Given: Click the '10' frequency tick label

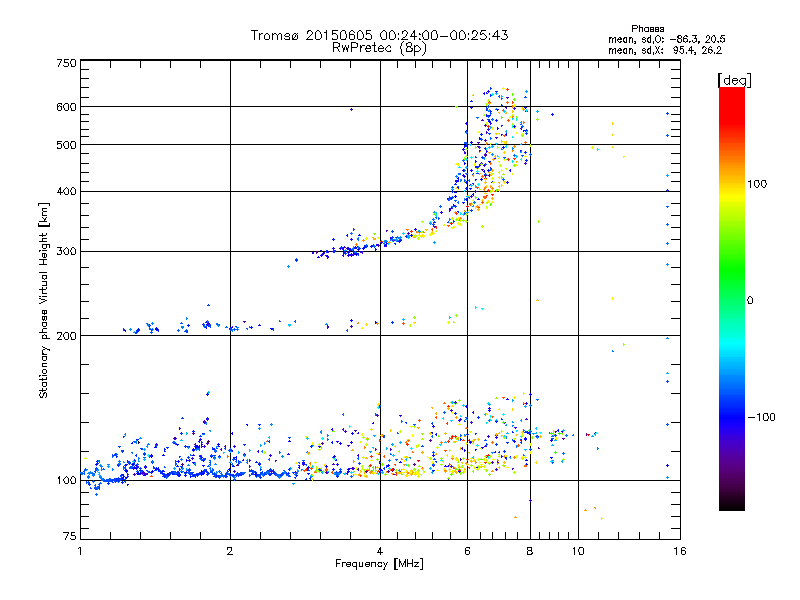Looking at the screenshot, I should coord(578,551).
